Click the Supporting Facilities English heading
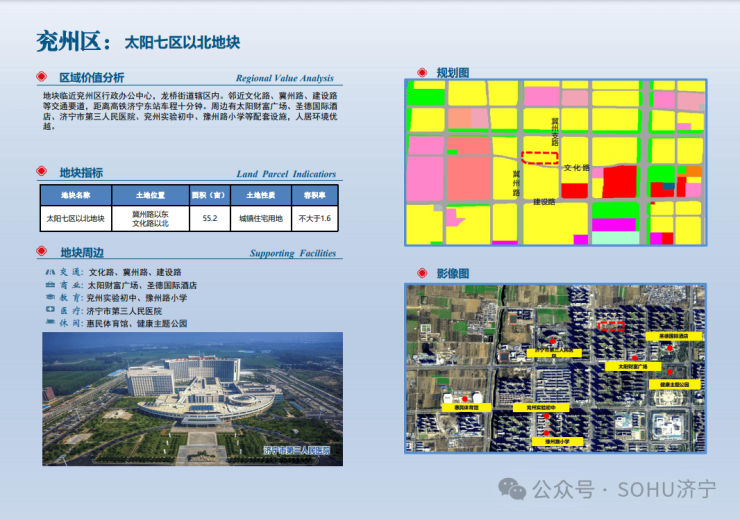 293,253
